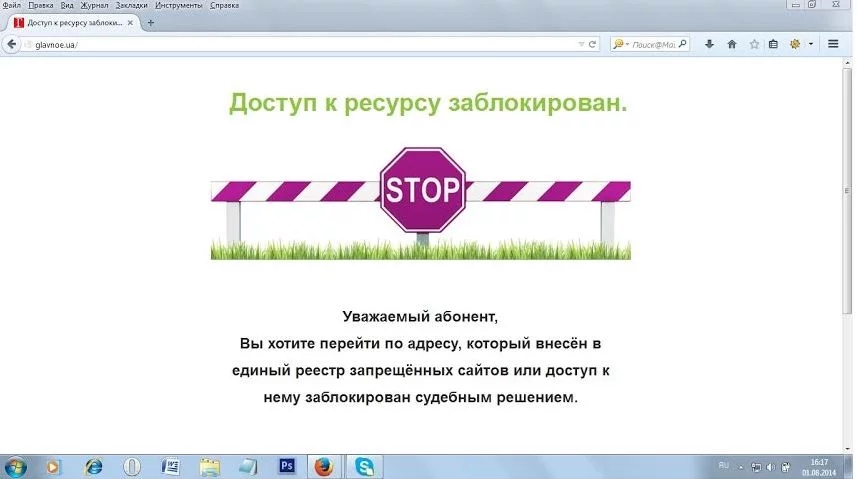
Task: Click the text 'нему заблокирован судебным решением.'
Action: click(420, 397)
